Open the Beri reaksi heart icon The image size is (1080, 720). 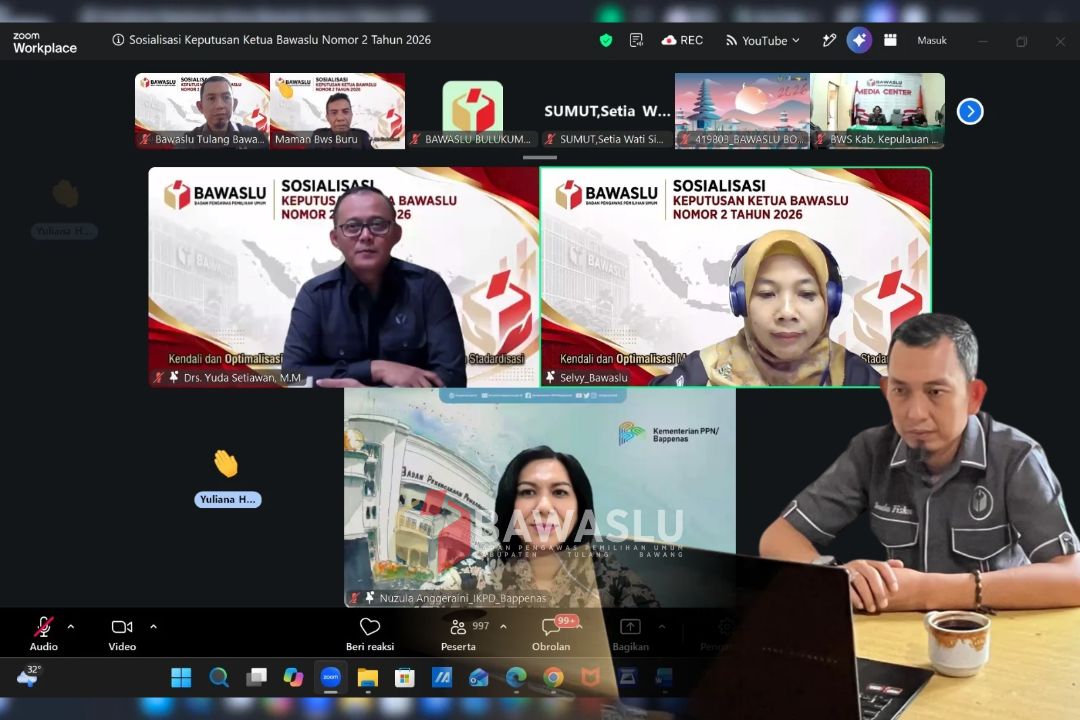(x=370, y=634)
